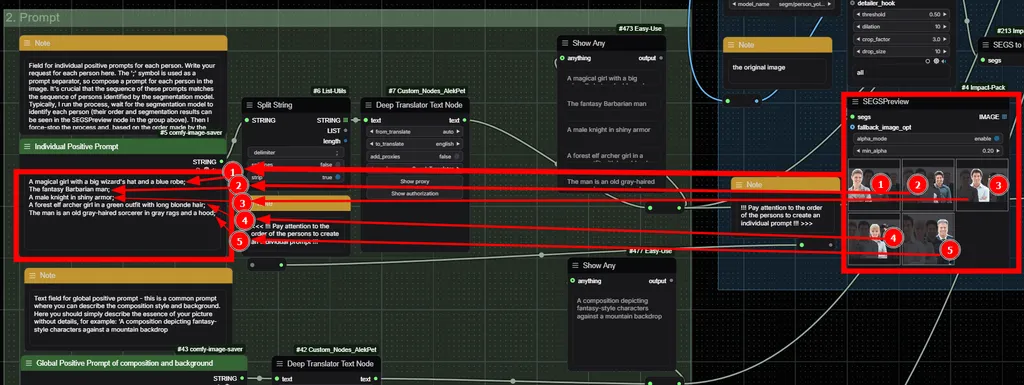Click the Split String STRING output grid port
This screenshot has height=385, width=1024.
[x=345, y=120]
